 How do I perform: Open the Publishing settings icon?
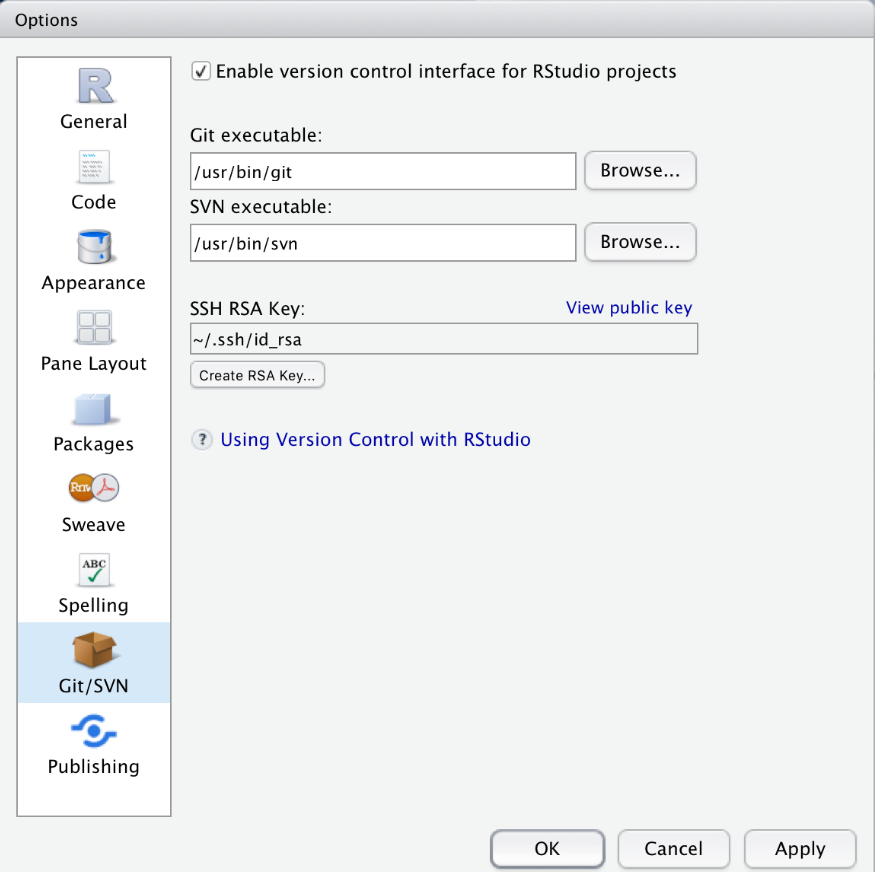click(94, 732)
